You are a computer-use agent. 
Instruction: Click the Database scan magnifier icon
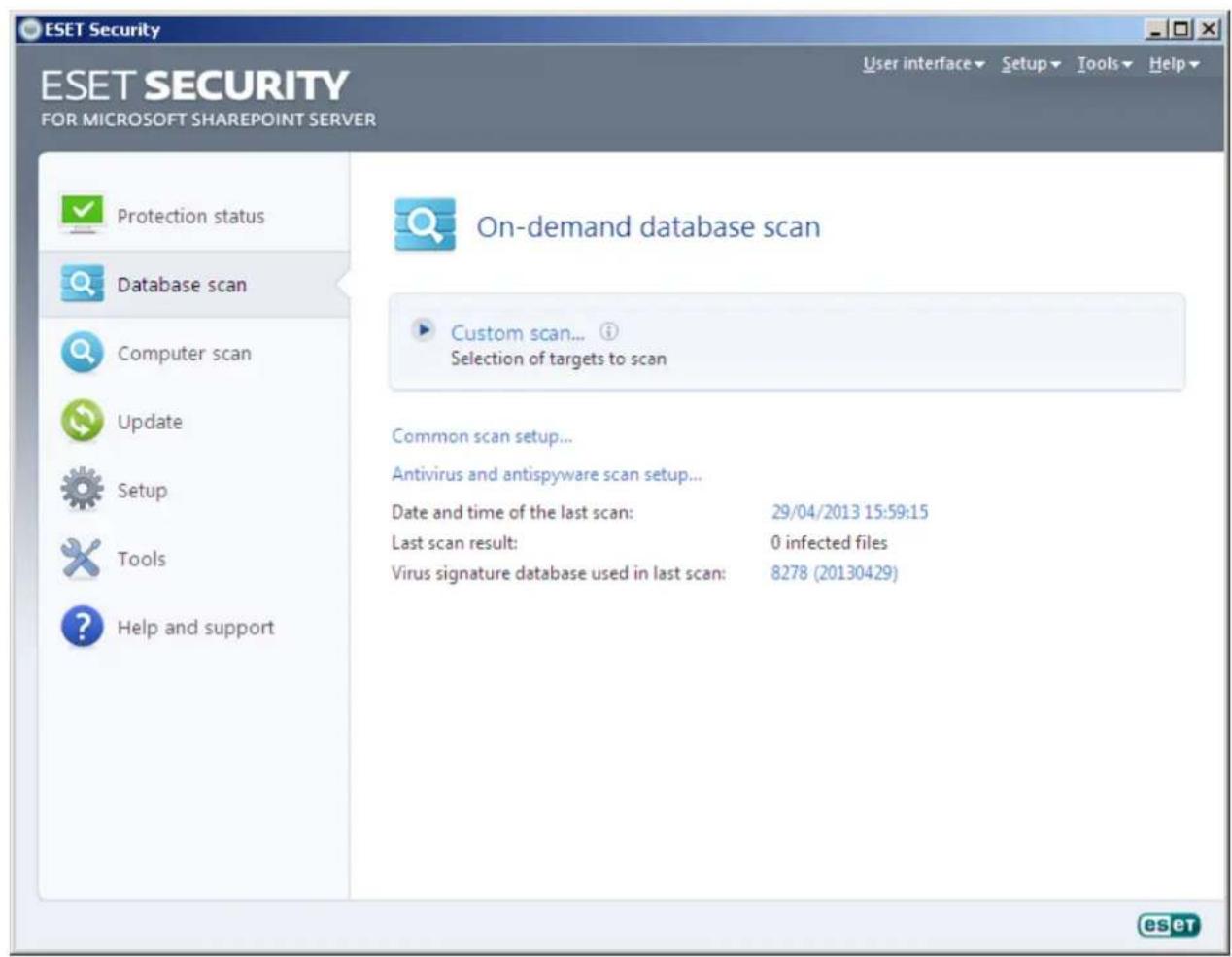coord(82,283)
